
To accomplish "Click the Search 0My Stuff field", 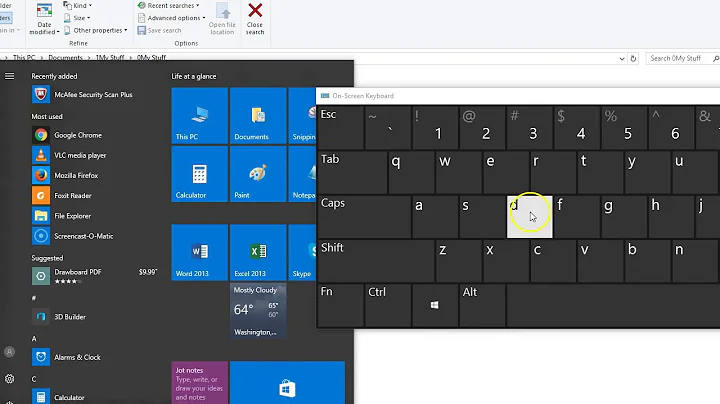I will [x=682, y=58].
